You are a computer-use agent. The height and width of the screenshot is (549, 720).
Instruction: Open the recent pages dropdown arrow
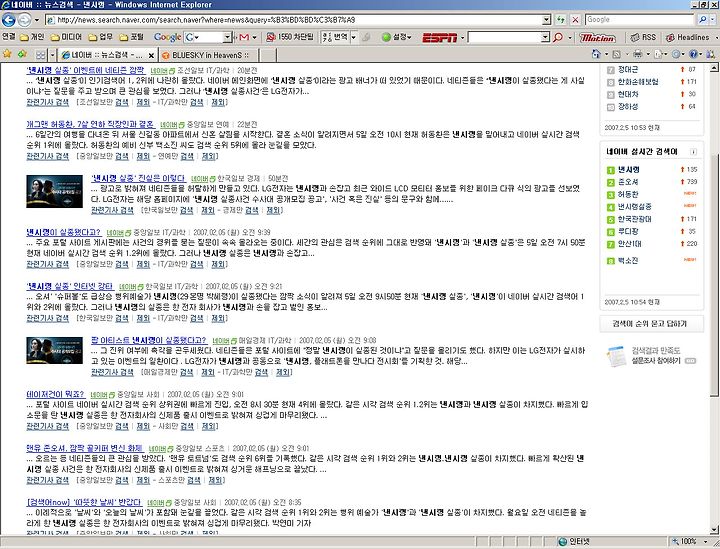(36, 20)
